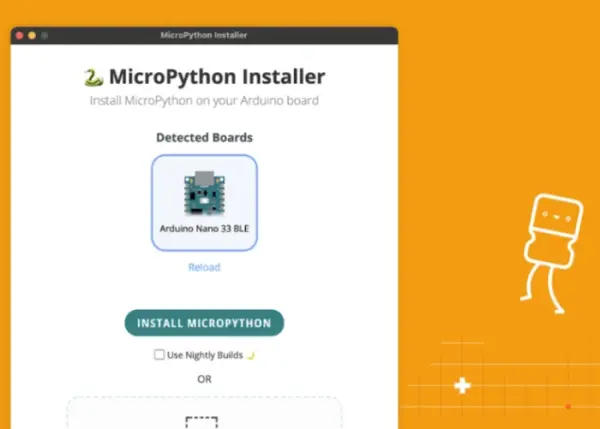Select the Arduino Nano 33 BLE board card
600x429 pixels.
(x=204, y=203)
